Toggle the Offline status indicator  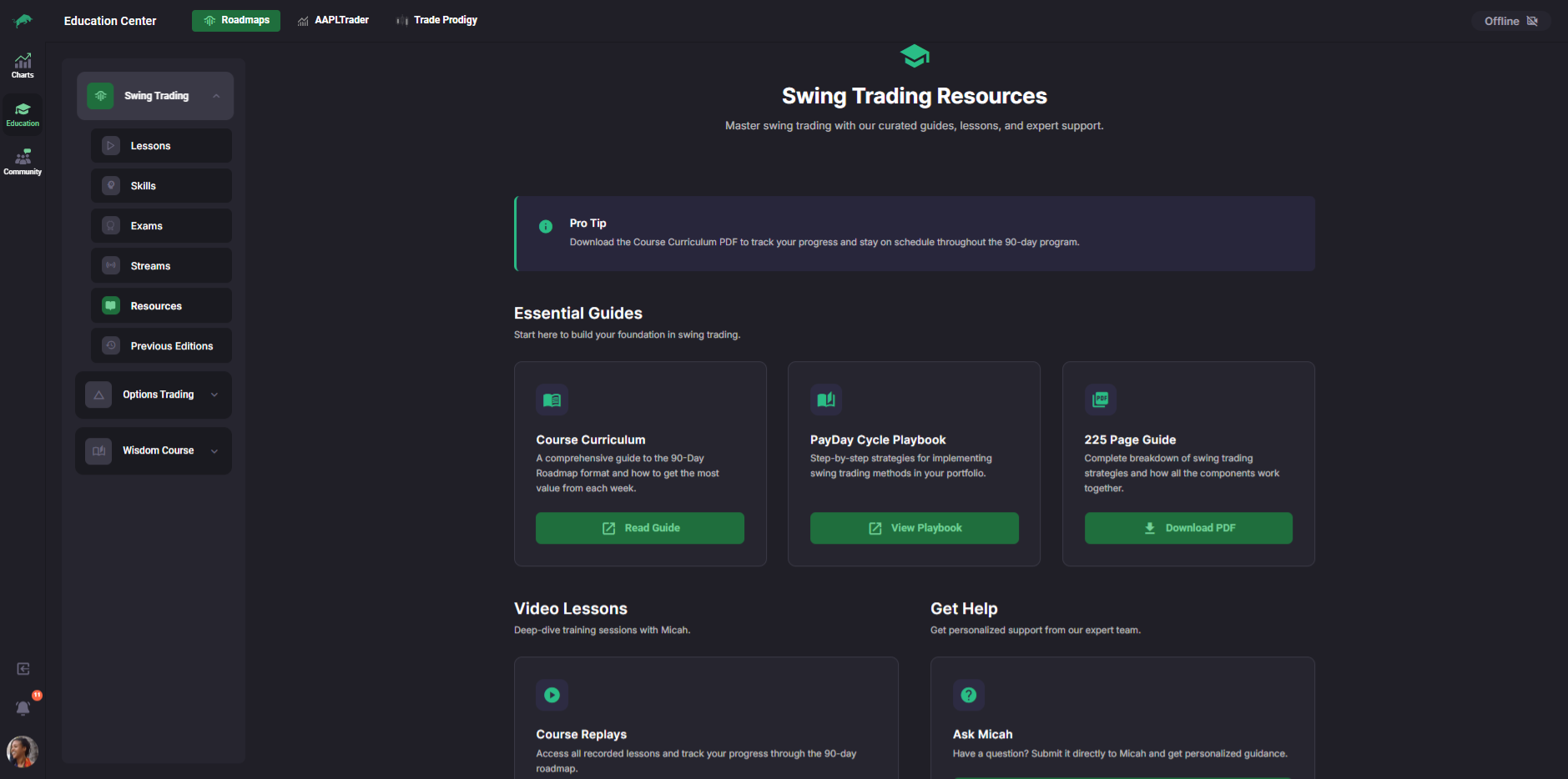(x=1510, y=21)
